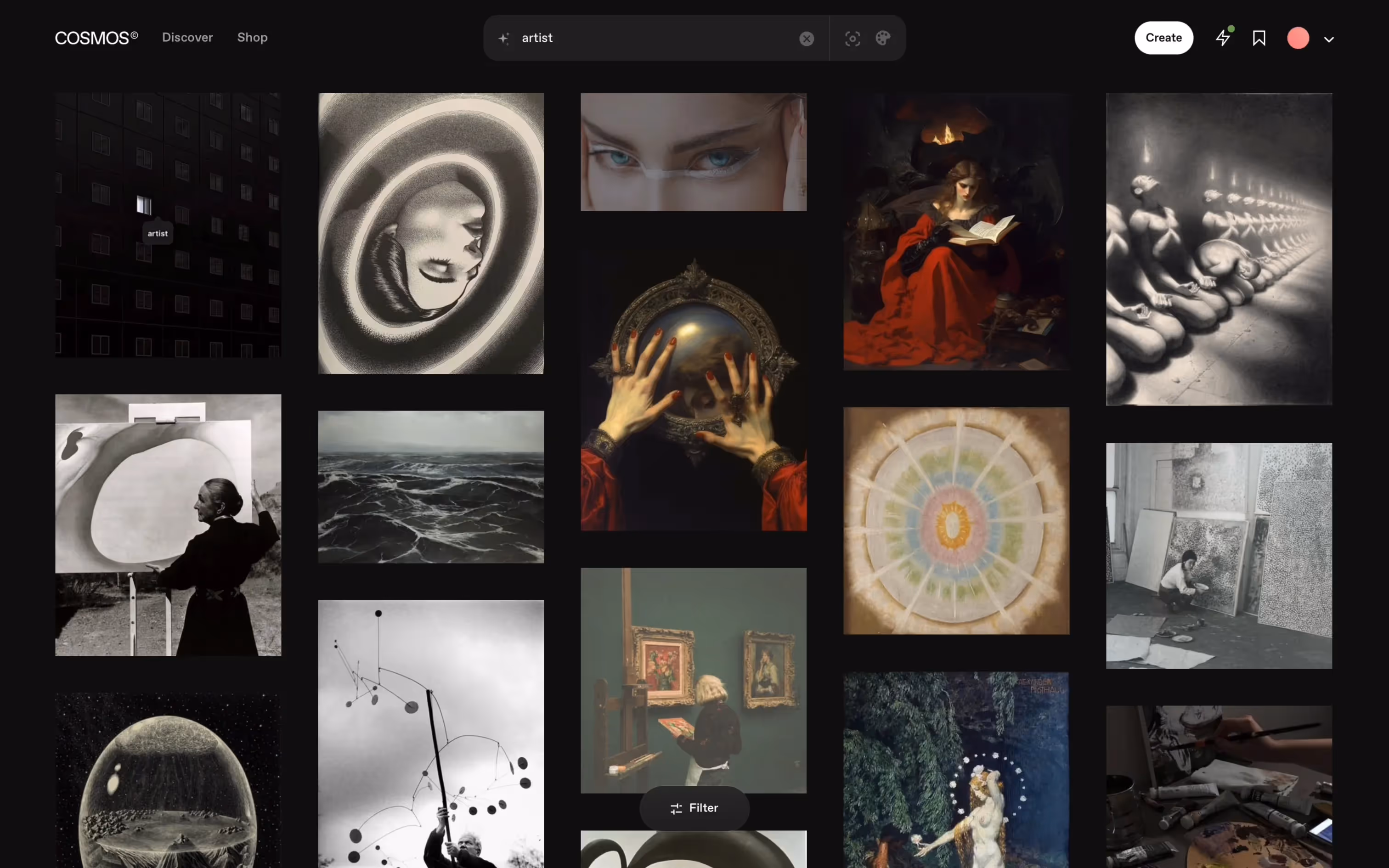Clear the search field text

[807, 39]
